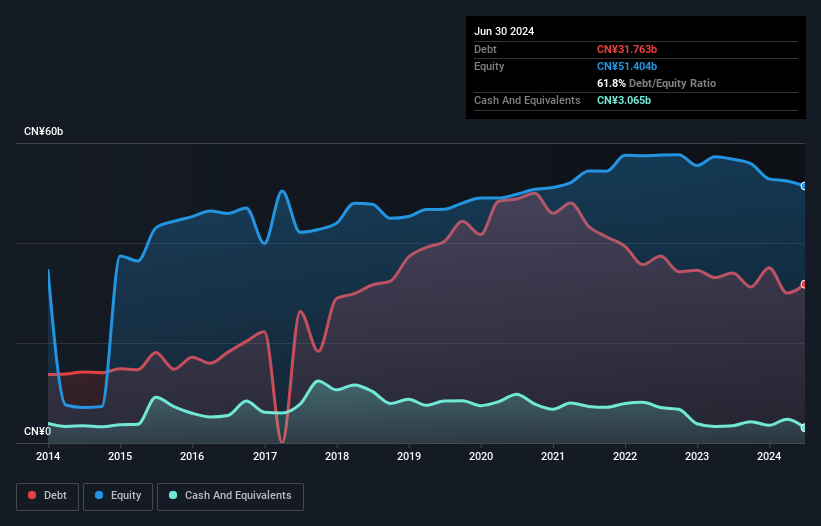
Task: Click the Jun 30 2024 tooltip date
Action: coord(504,31)
